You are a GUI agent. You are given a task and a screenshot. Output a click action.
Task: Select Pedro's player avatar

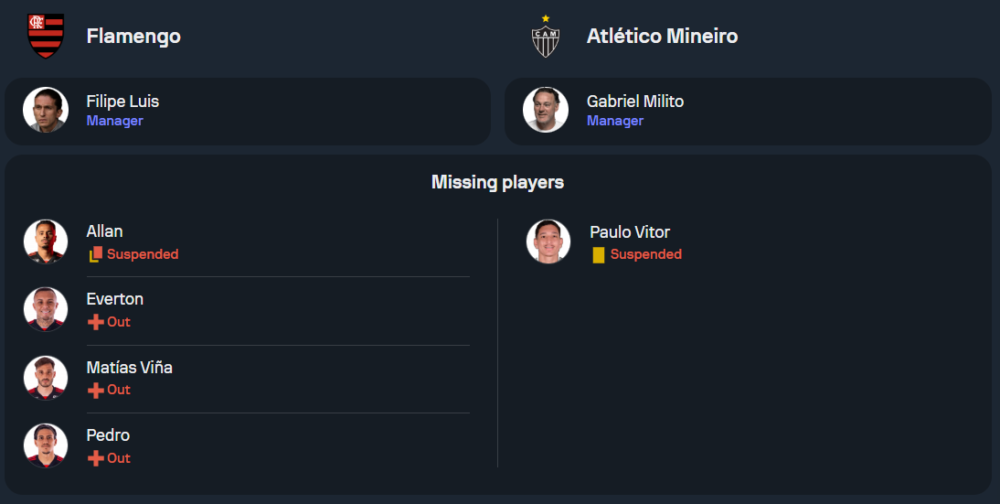[x=46, y=445]
